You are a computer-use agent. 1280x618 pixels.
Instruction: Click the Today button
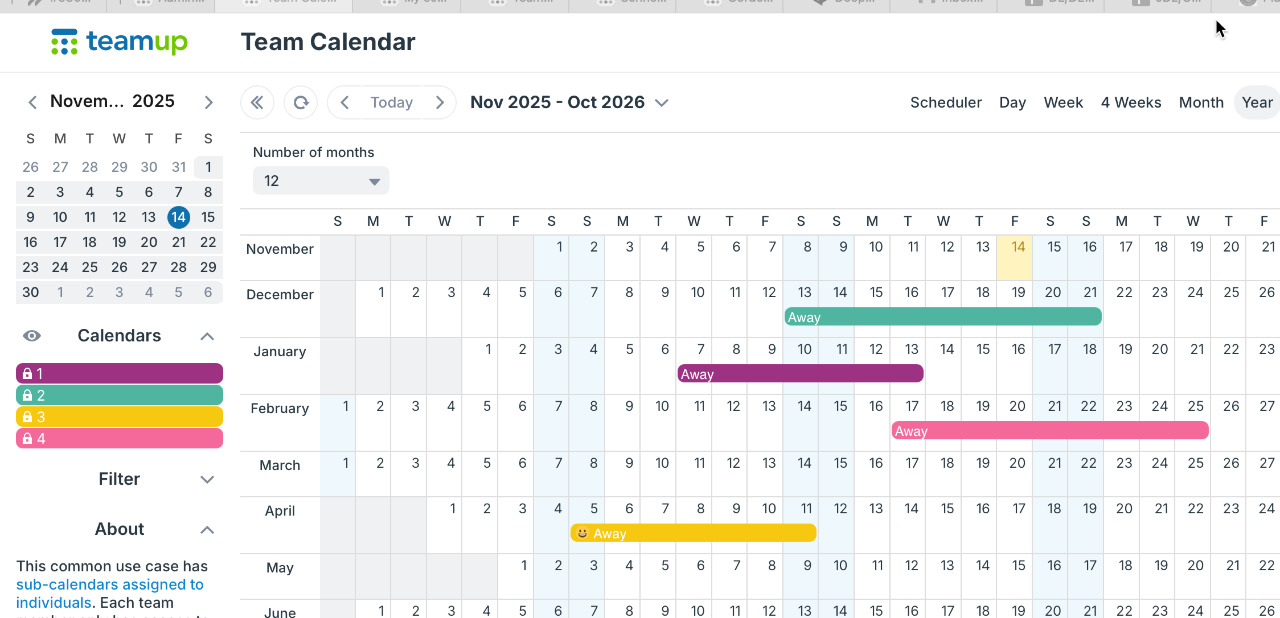click(391, 102)
